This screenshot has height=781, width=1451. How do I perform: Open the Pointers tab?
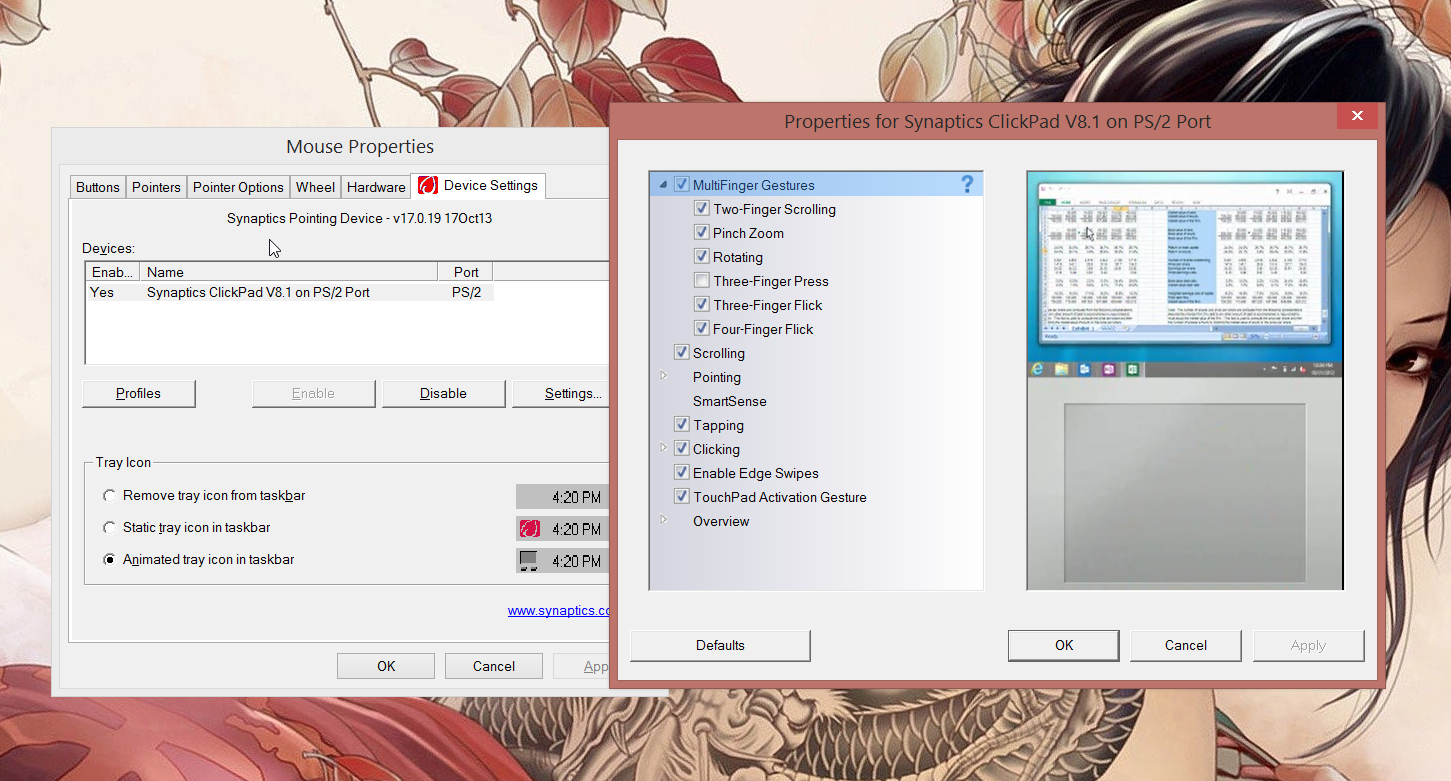pos(156,187)
